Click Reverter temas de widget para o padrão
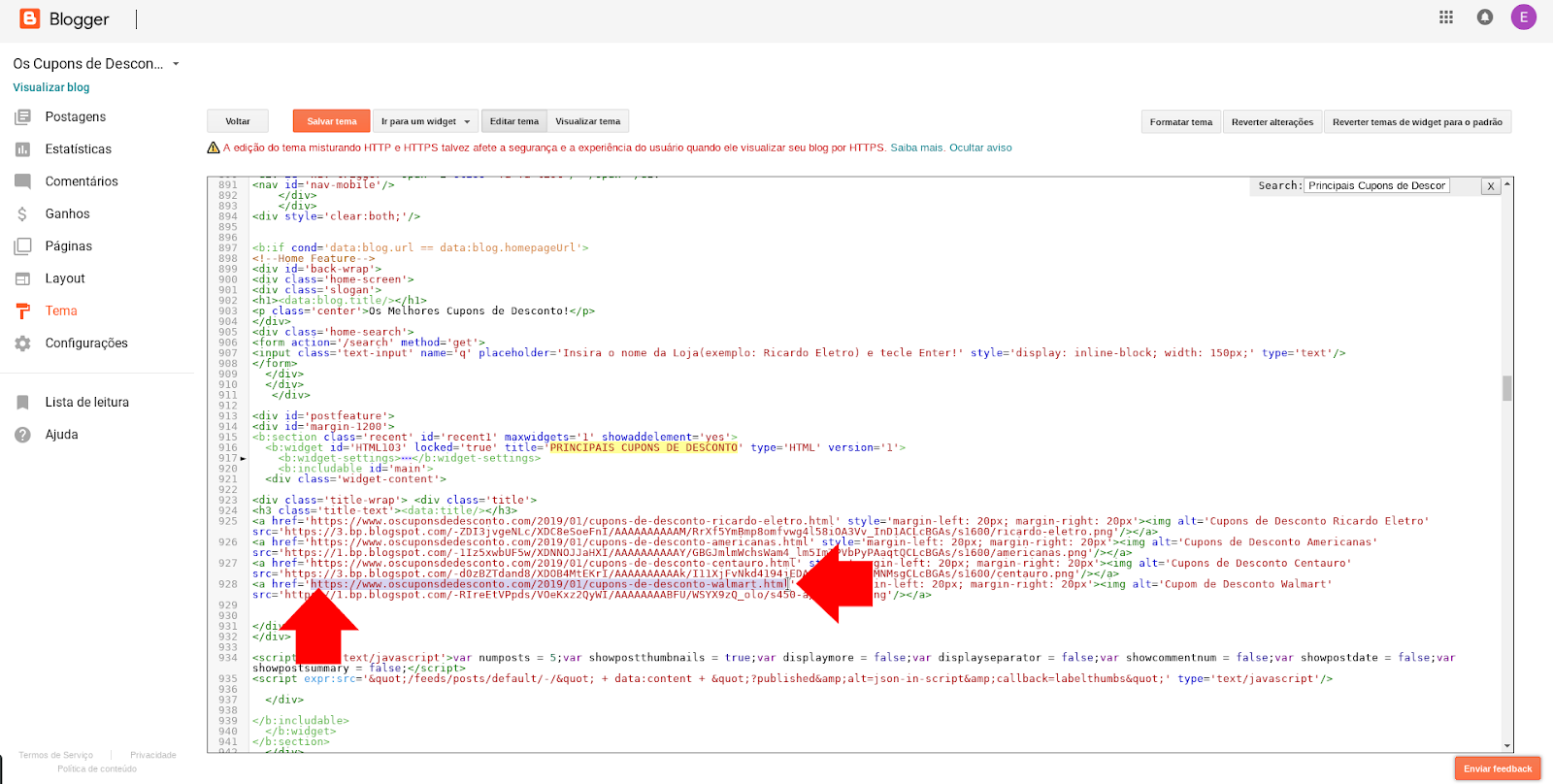The height and width of the screenshot is (784, 1553). [1417, 122]
